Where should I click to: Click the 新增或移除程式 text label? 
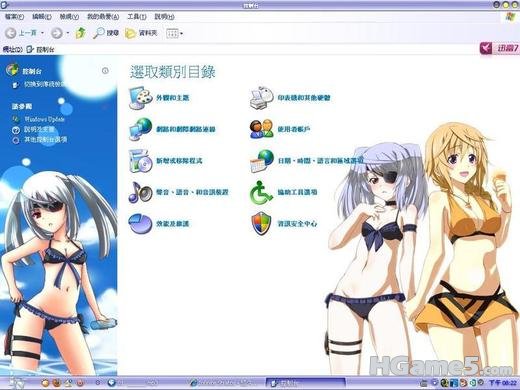point(179,161)
